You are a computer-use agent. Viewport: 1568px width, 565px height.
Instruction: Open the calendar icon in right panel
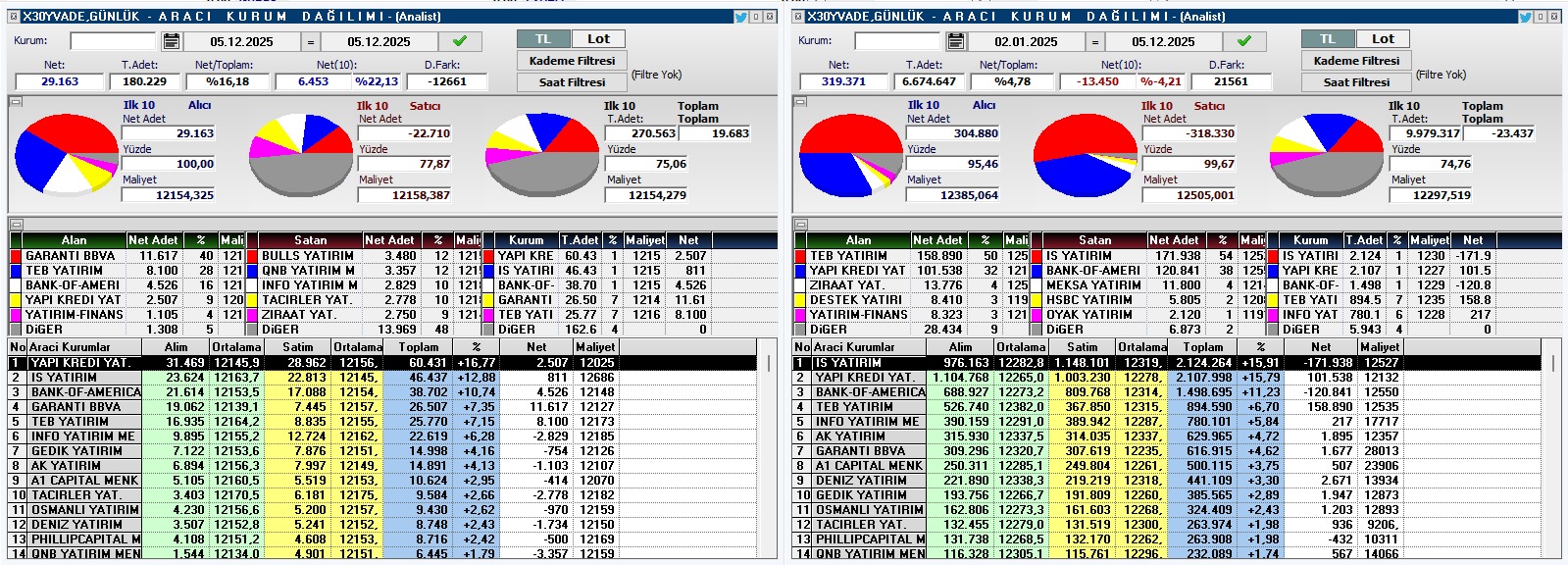[956, 41]
